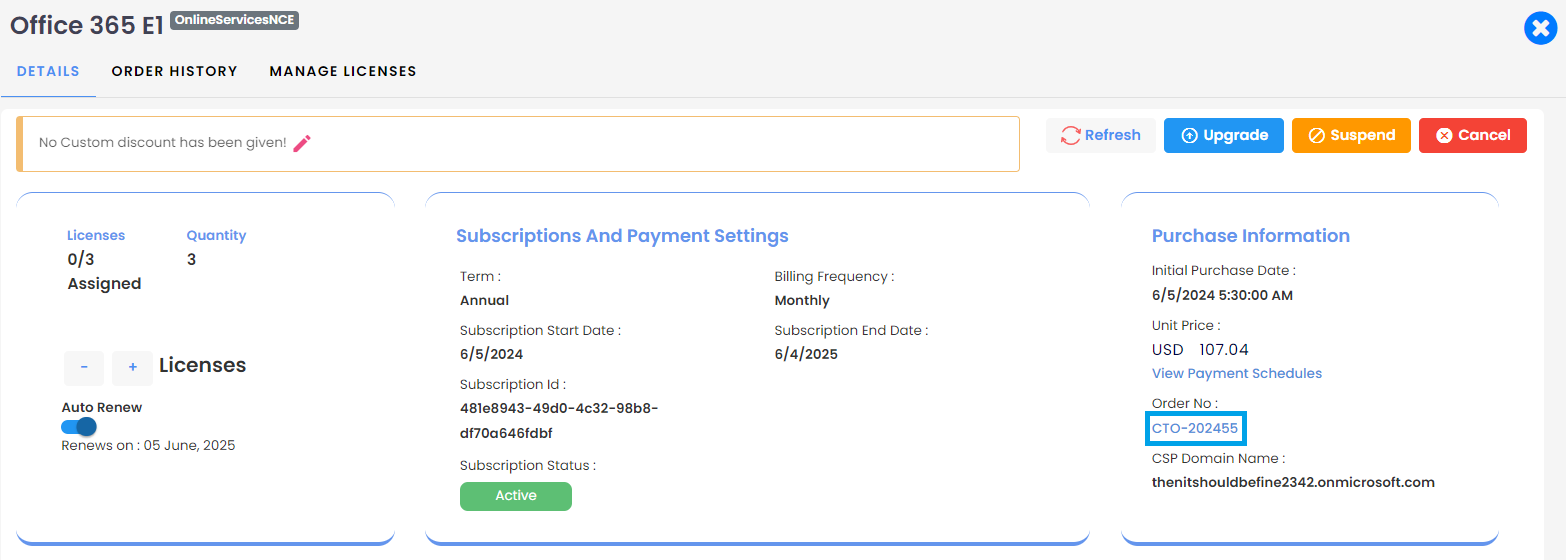Click the Purchase Information heading
Viewport: 1566px width, 560px height.
[x=1251, y=236]
